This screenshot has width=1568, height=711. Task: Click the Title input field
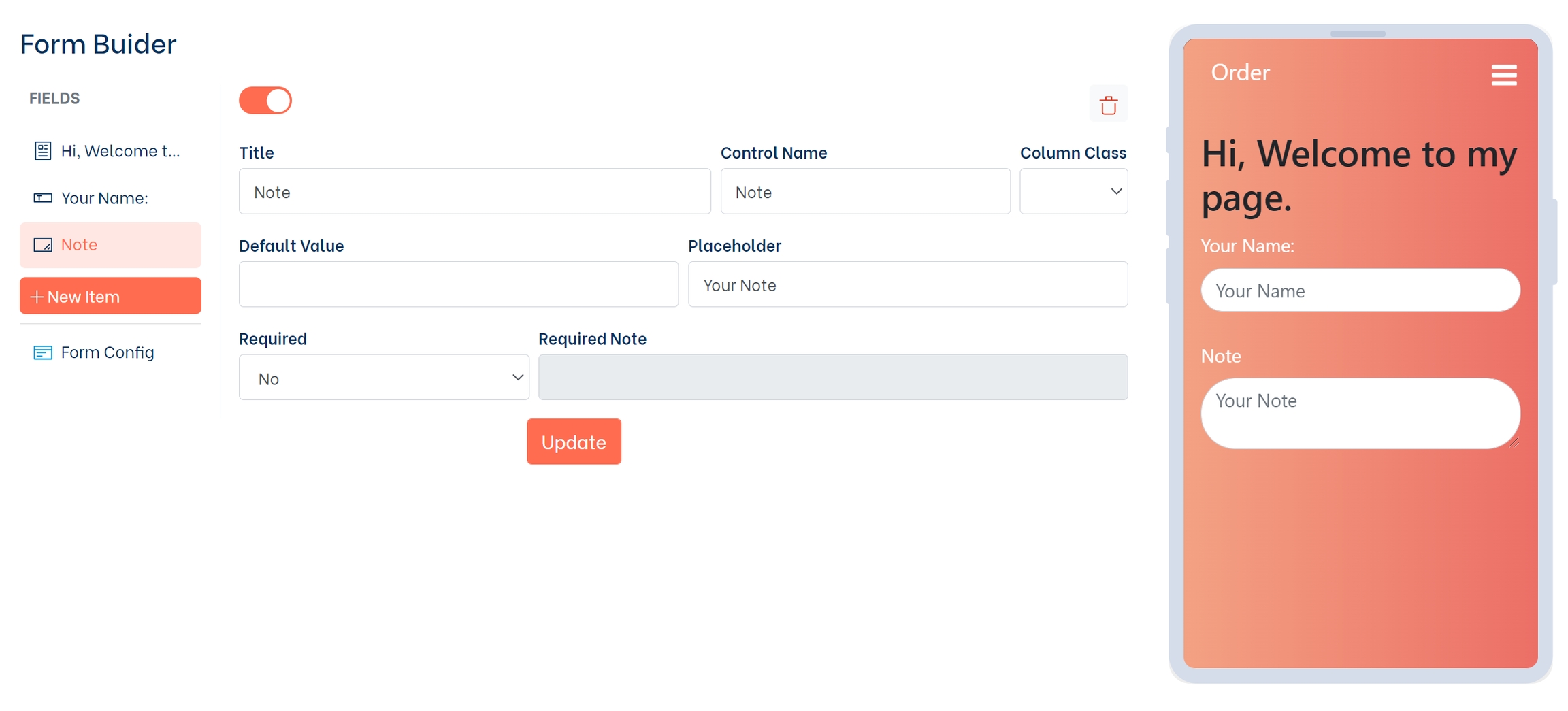click(474, 192)
